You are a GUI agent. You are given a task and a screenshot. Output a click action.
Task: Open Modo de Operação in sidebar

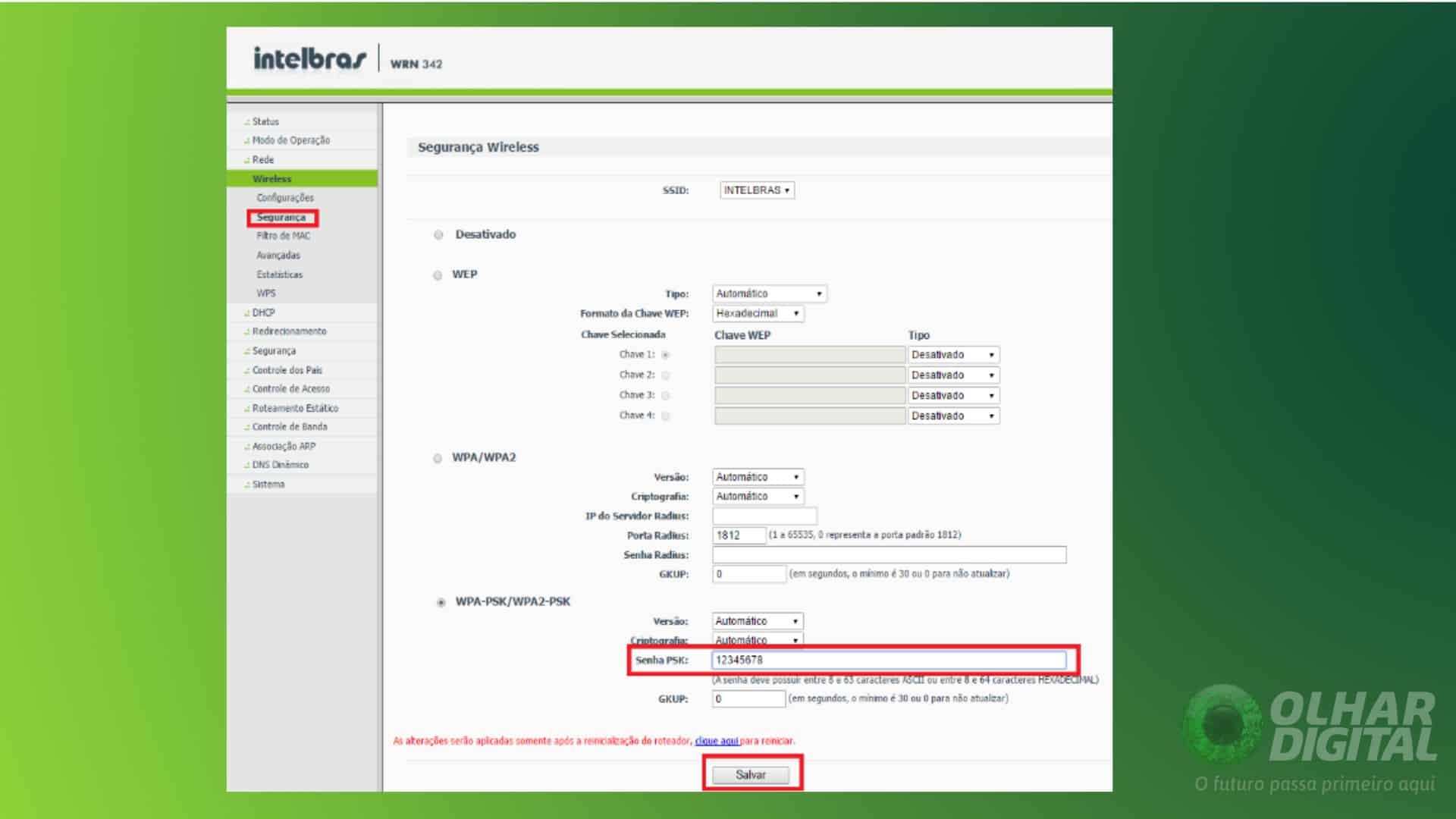(290, 140)
